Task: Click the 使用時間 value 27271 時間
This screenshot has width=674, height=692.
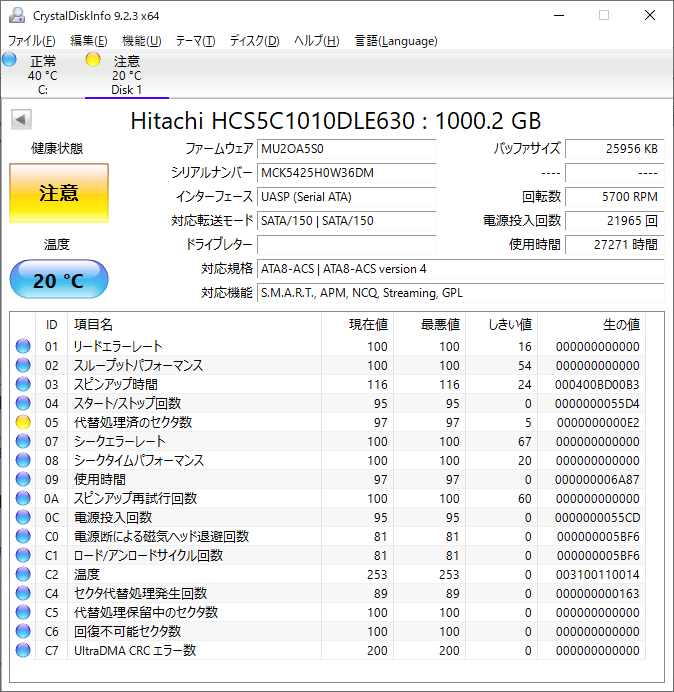Action: [x=615, y=244]
